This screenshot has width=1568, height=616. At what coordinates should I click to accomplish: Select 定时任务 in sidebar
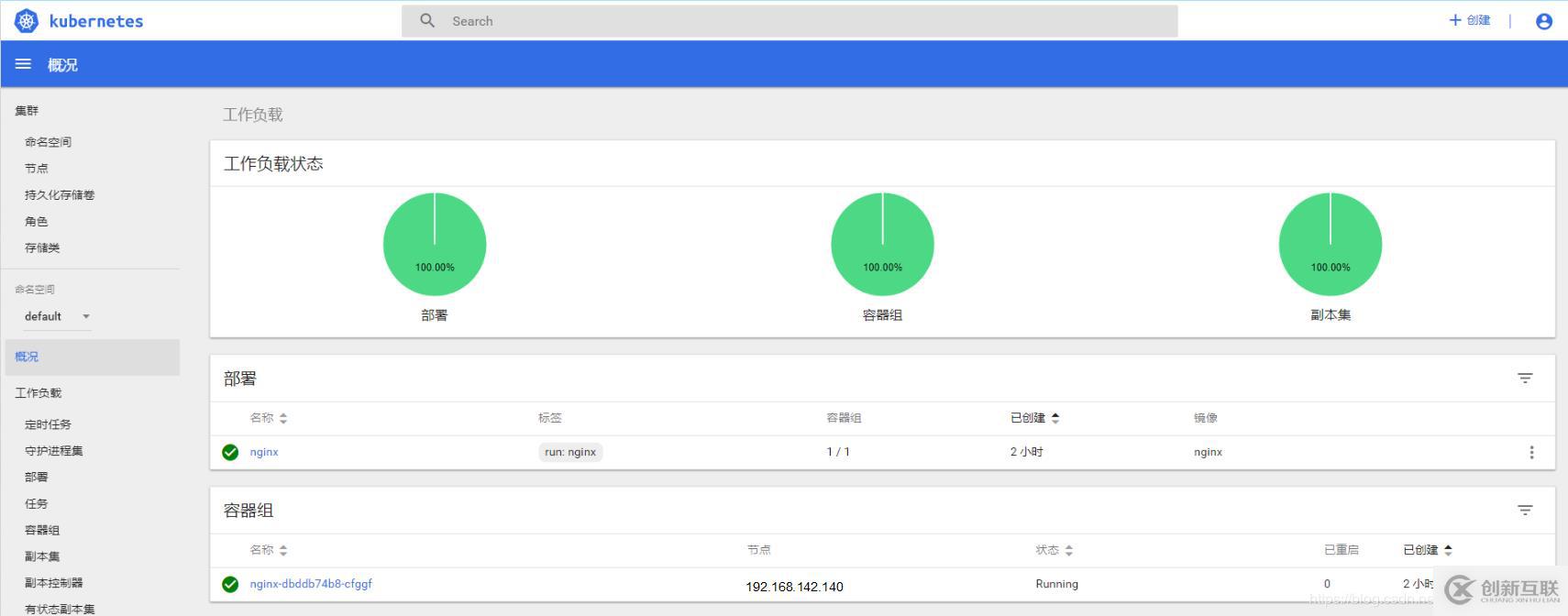tap(48, 424)
